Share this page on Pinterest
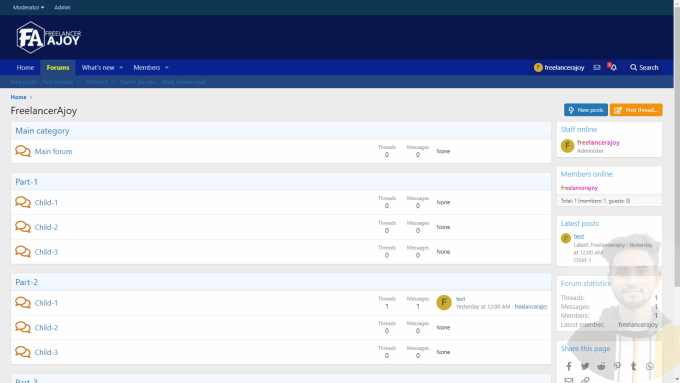The height and width of the screenshot is (383, 680). tap(617, 366)
